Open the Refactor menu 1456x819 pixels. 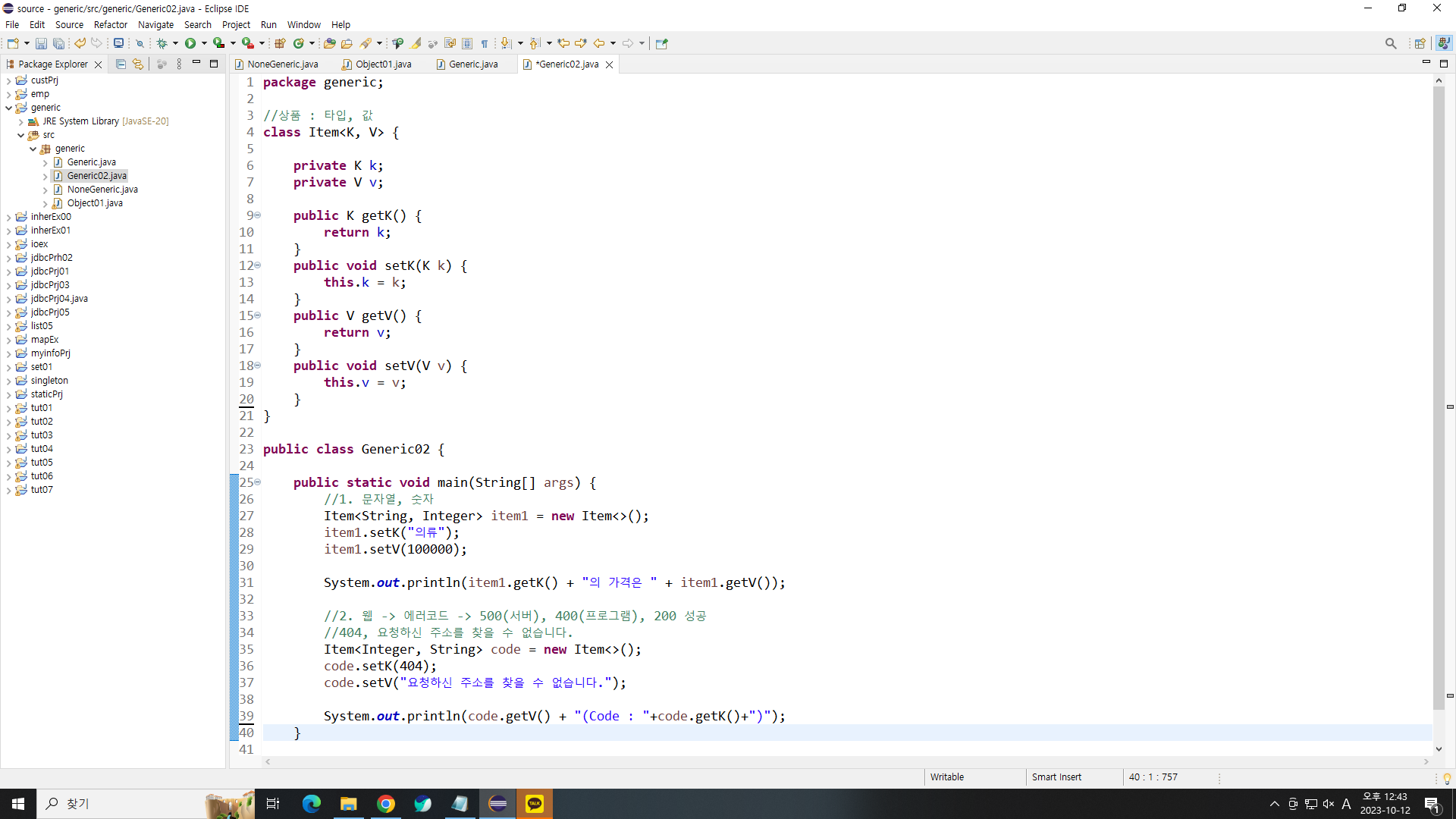point(110,24)
